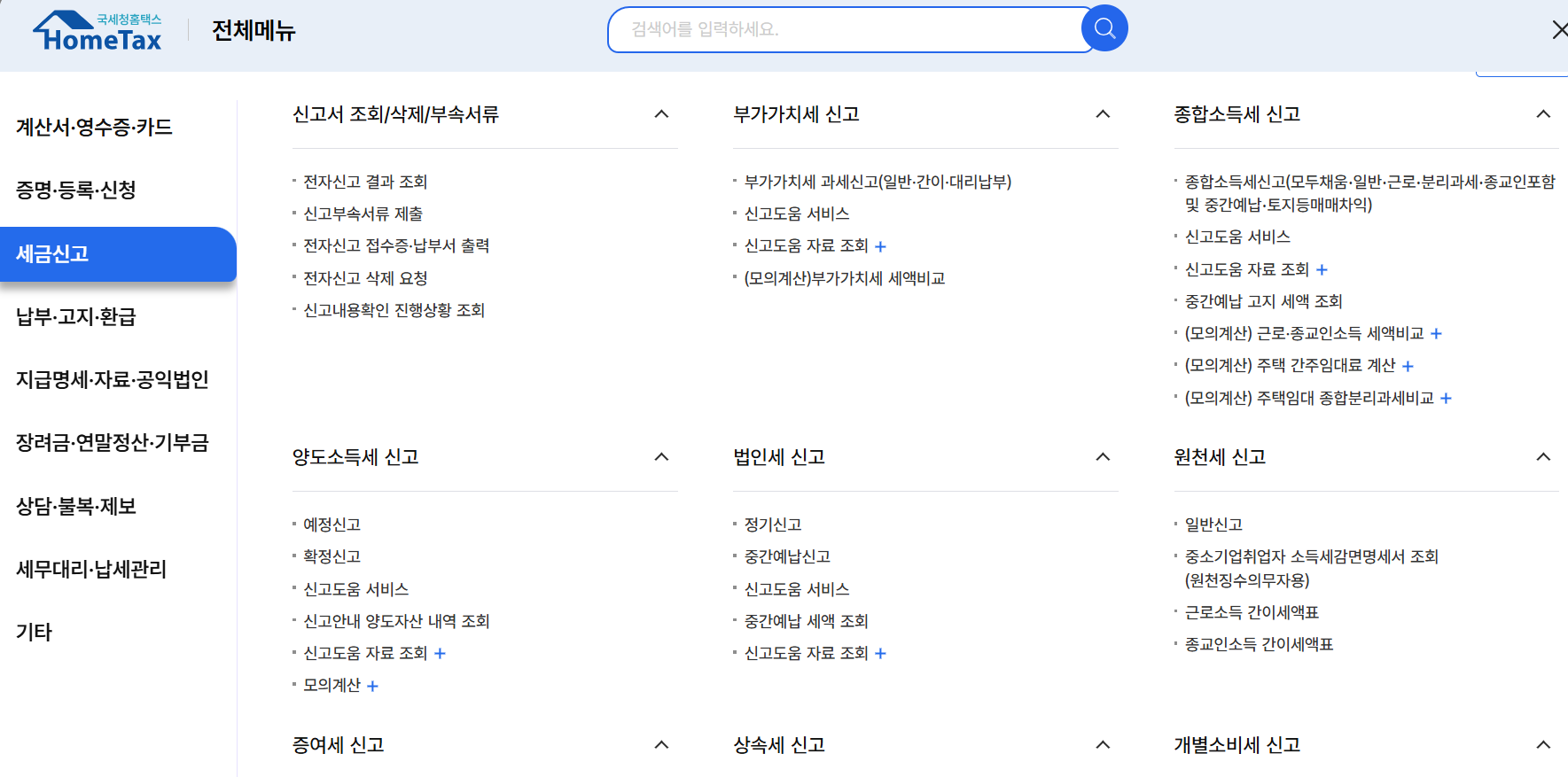Image resolution: width=1568 pixels, height=777 pixels.
Task: Select 증명·등록·신청 in the sidebar
Action: (x=76, y=190)
